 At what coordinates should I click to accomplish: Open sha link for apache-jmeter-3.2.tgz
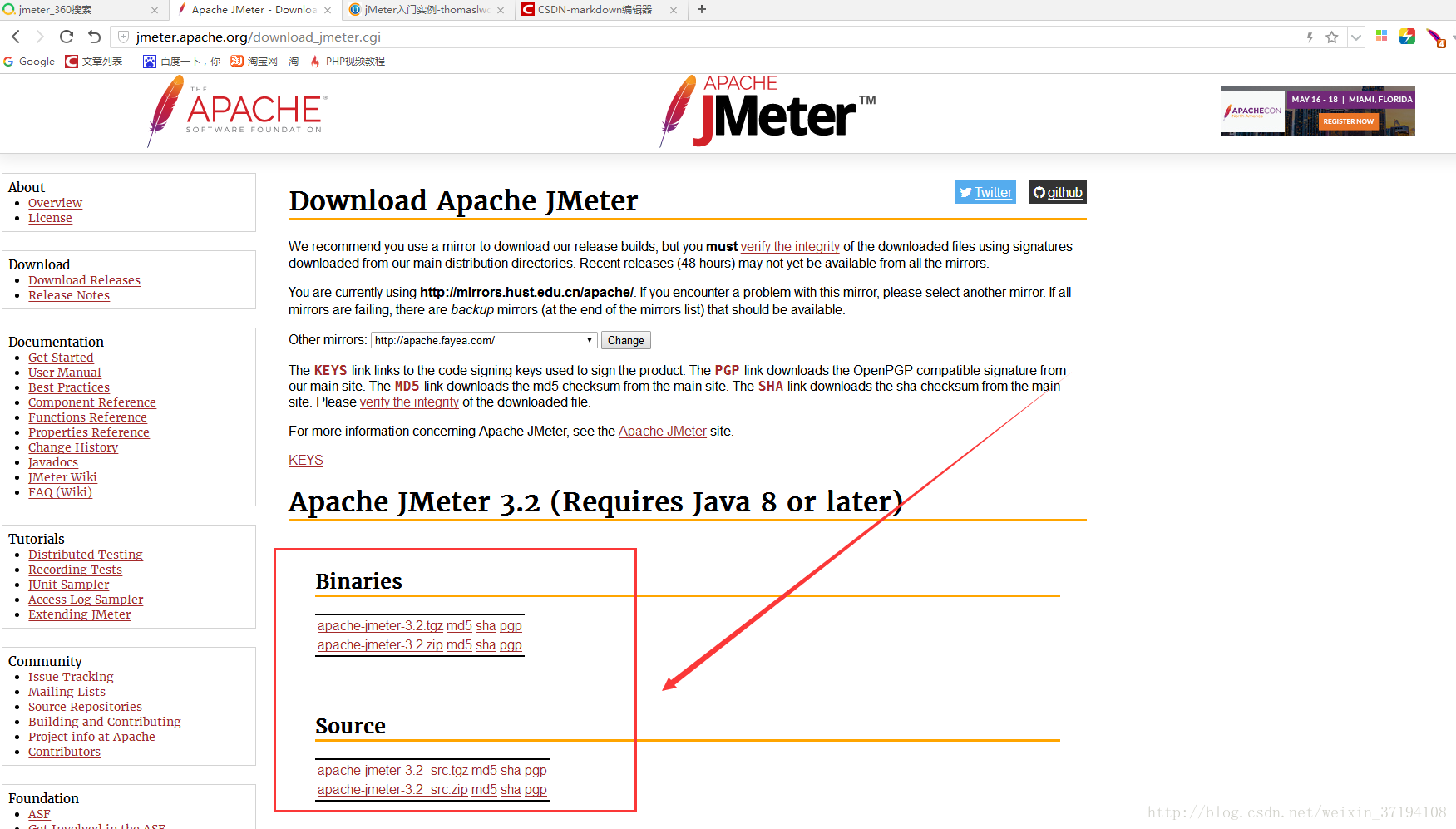tap(486, 626)
